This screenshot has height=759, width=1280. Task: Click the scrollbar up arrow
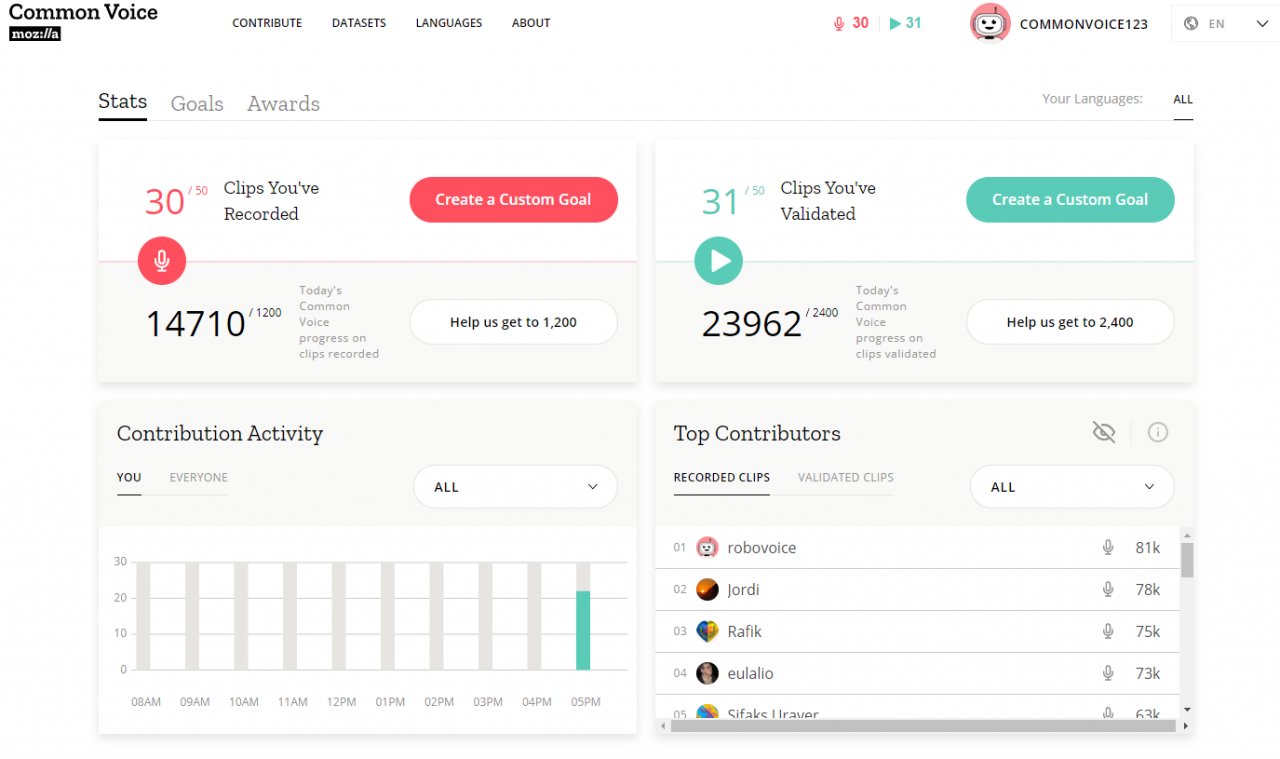tap(1187, 534)
